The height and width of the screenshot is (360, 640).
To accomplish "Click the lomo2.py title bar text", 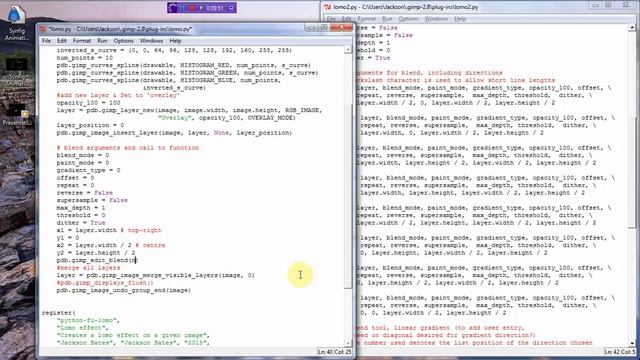I will tap(406, 7).
